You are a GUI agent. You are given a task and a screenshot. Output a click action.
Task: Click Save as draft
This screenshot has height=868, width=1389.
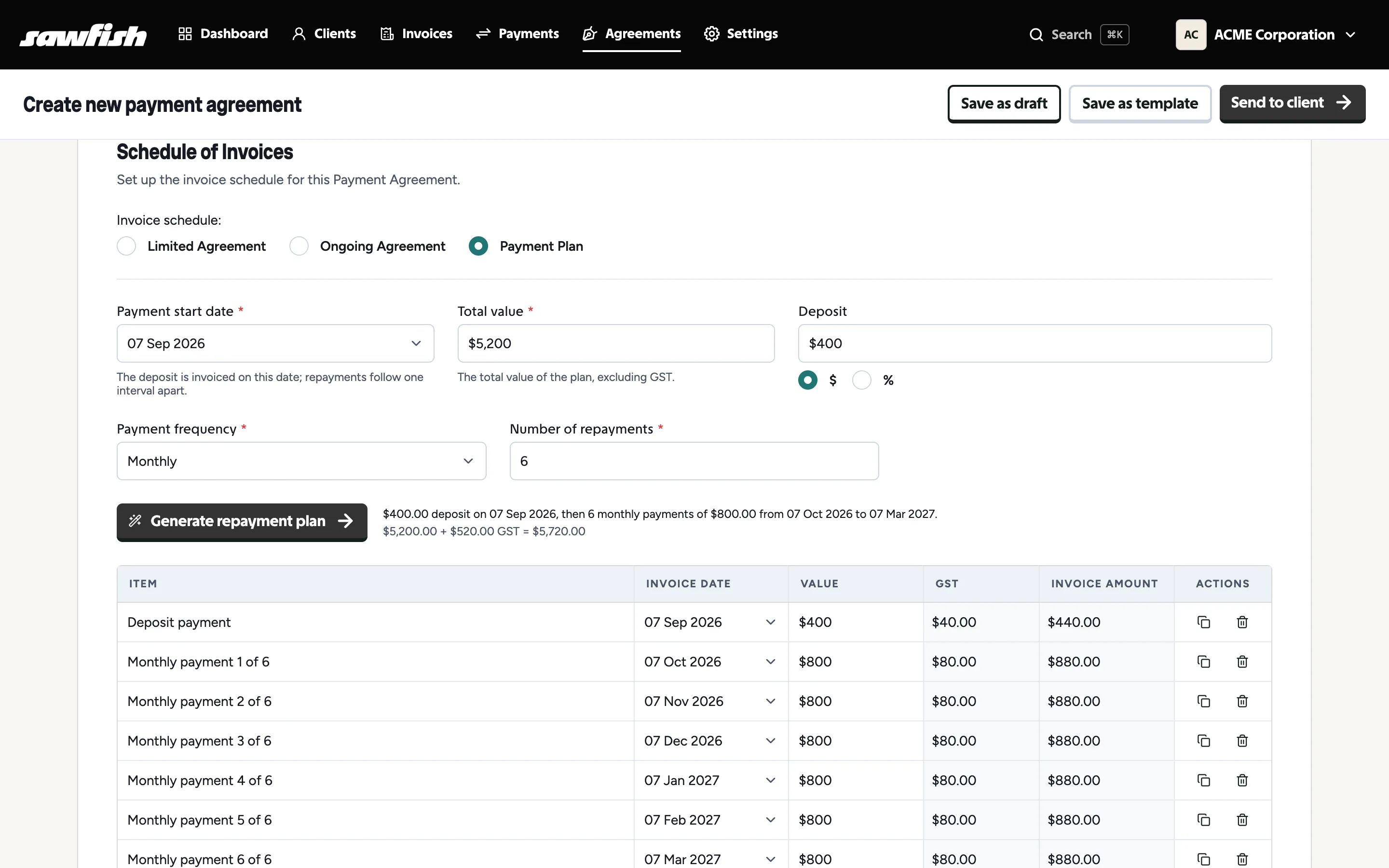coord(1004,104)
